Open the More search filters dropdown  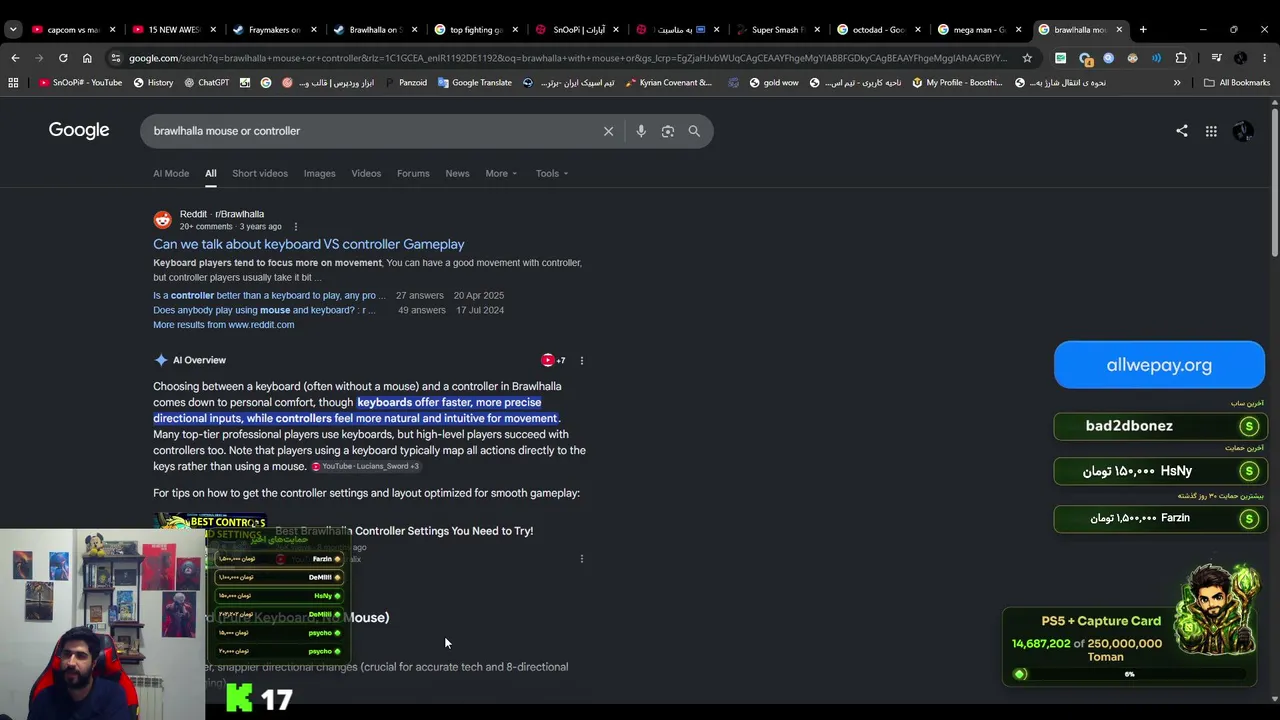(501, 174)
